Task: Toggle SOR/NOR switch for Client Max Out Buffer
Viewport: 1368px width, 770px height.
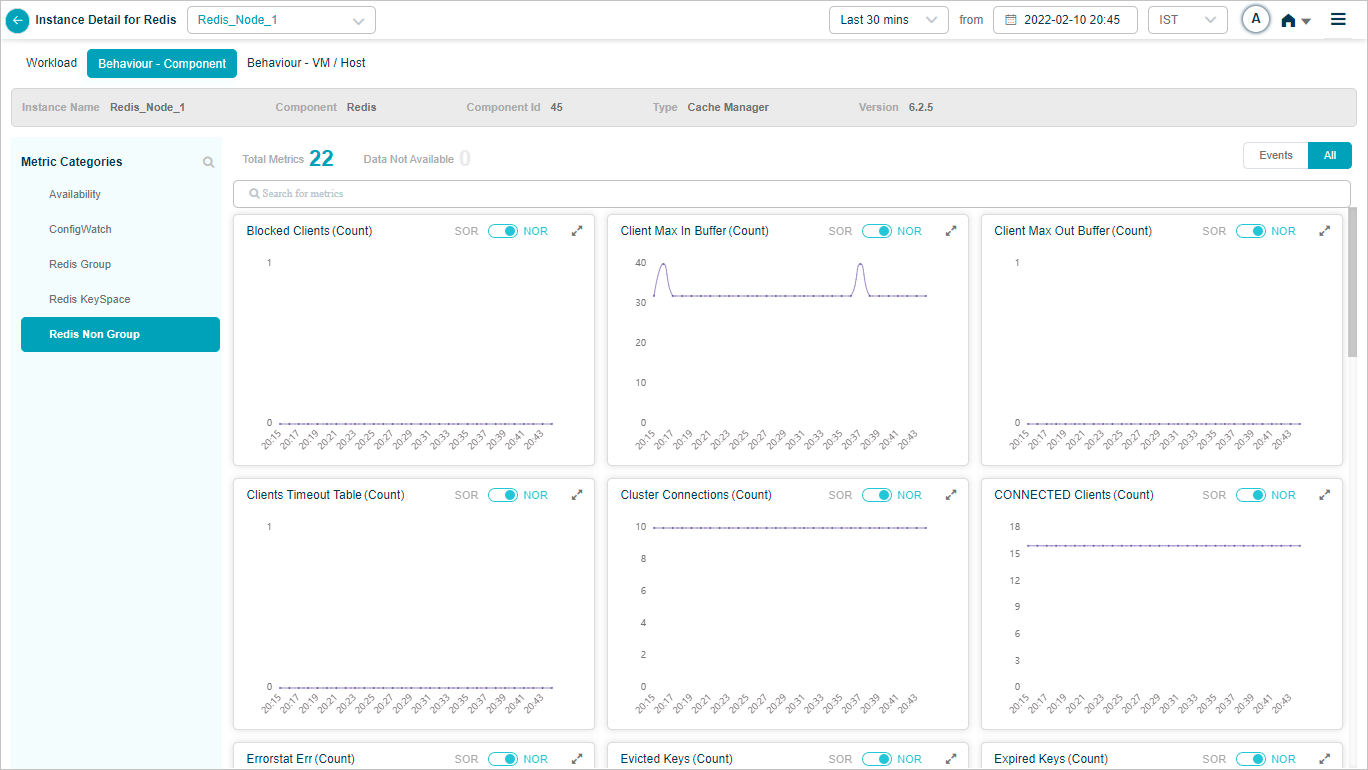Action: coord(1251,231)
